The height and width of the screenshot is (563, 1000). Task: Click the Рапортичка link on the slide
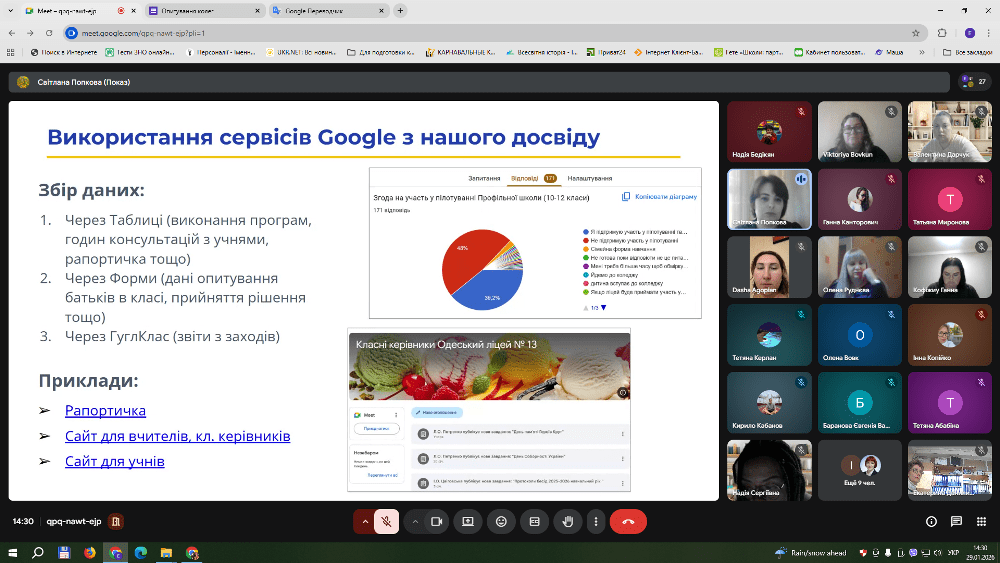pos(105,411)
